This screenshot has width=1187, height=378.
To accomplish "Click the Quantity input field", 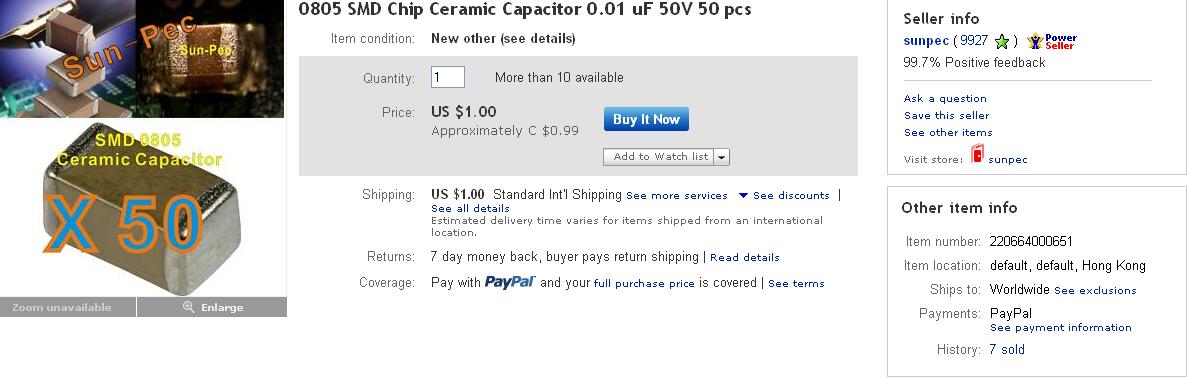I will 448,77.
